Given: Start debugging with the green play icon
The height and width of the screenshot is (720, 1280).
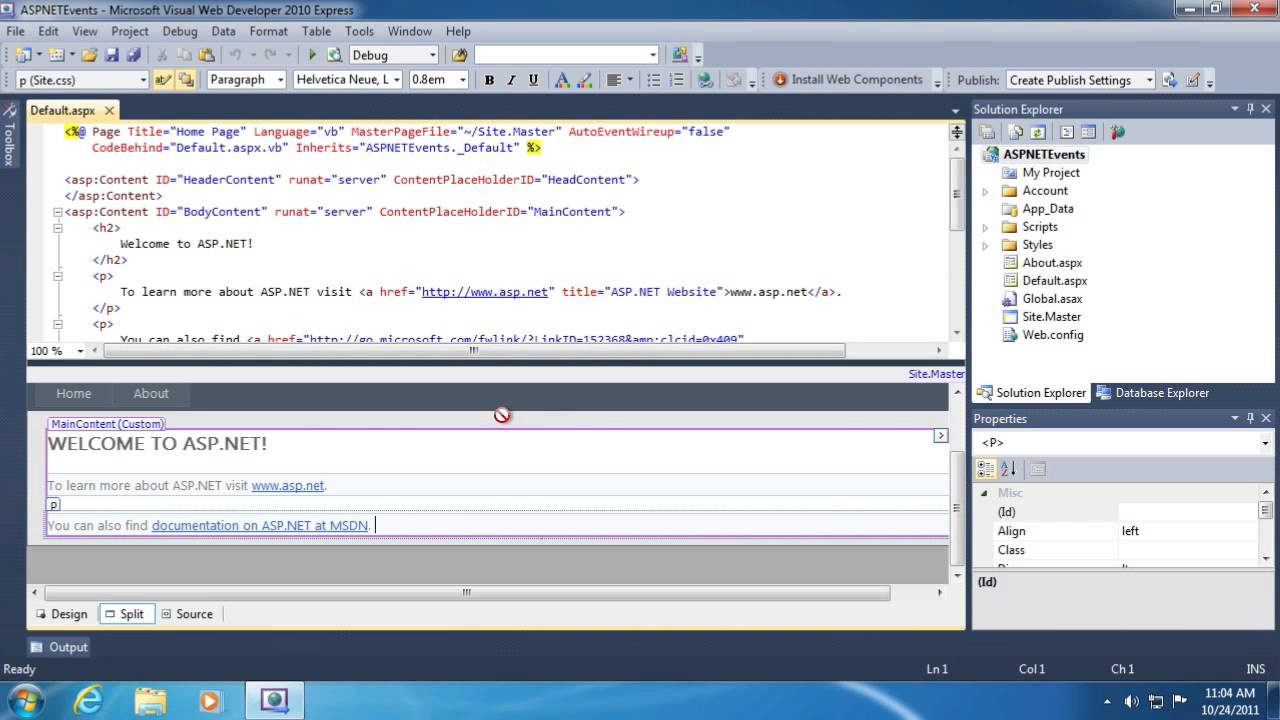Looking at the screenshot, I should (312, 55).
